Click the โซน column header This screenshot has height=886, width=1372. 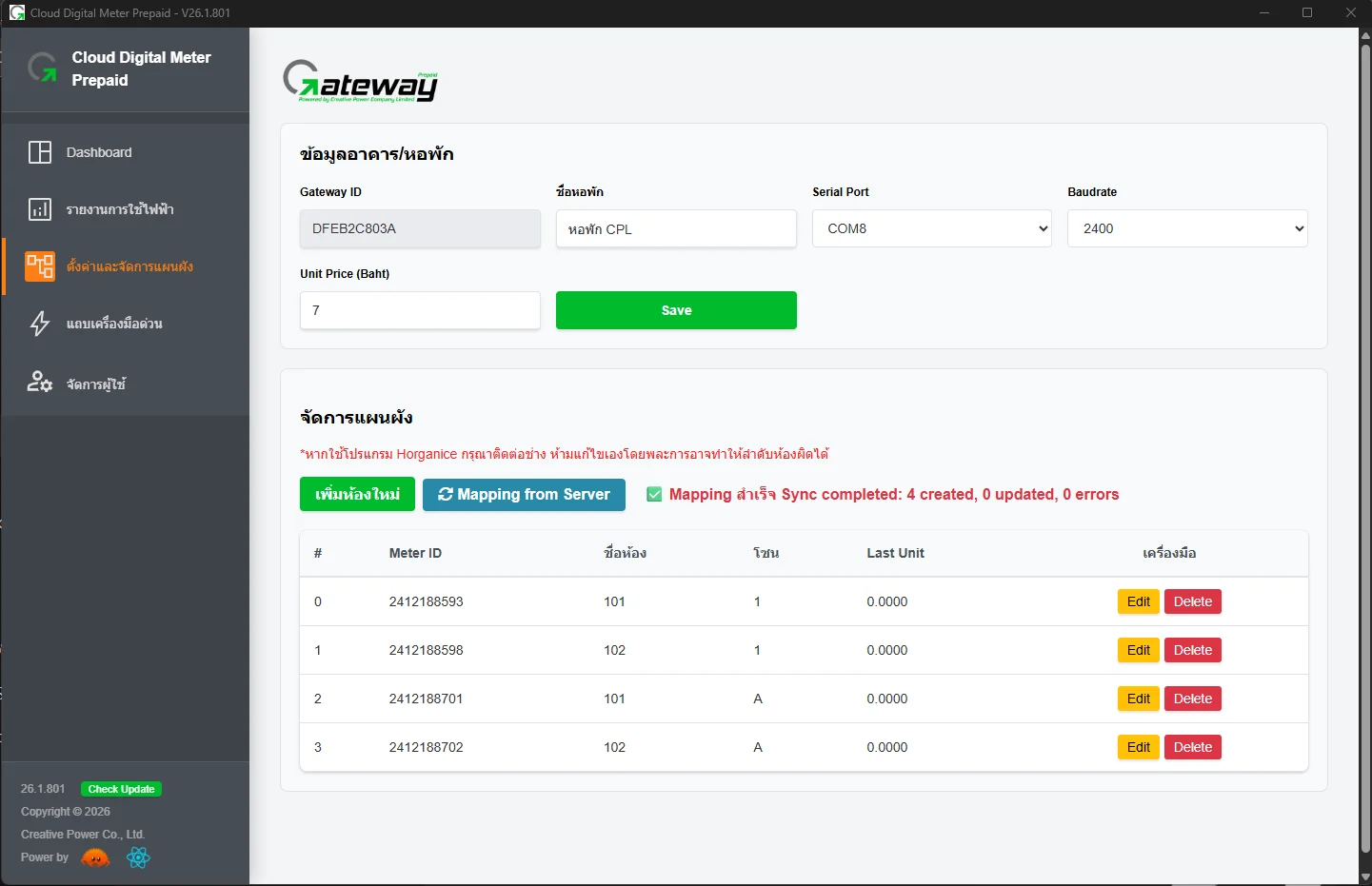coord(766,553)
